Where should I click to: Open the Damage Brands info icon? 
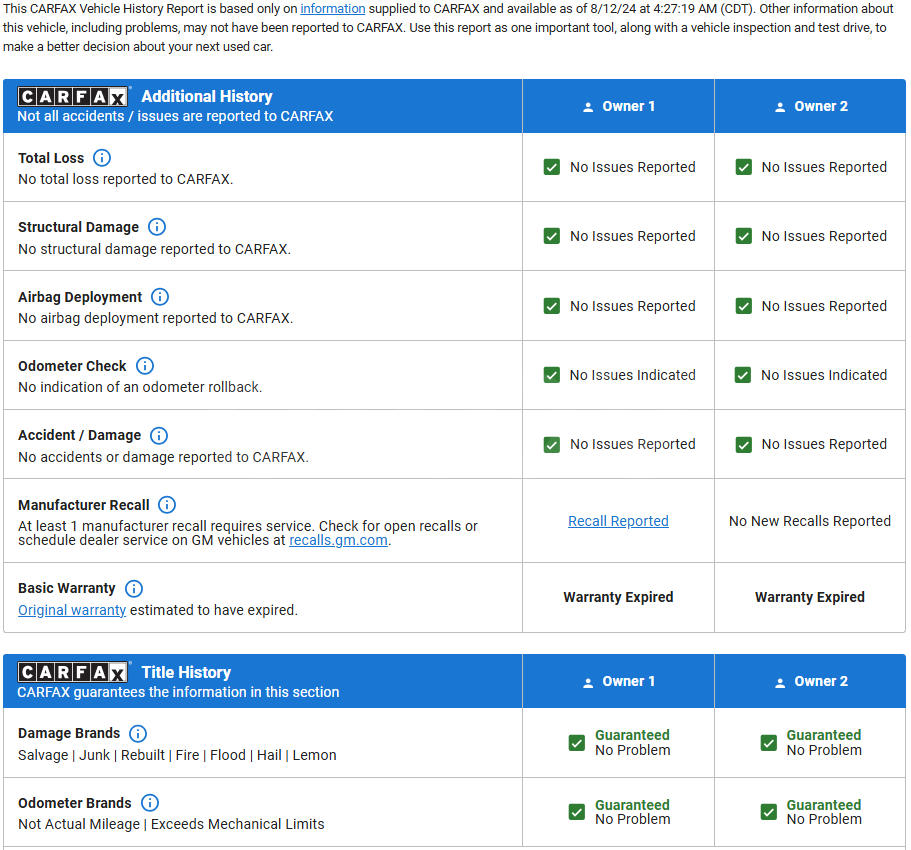click(x=138, y=733)
